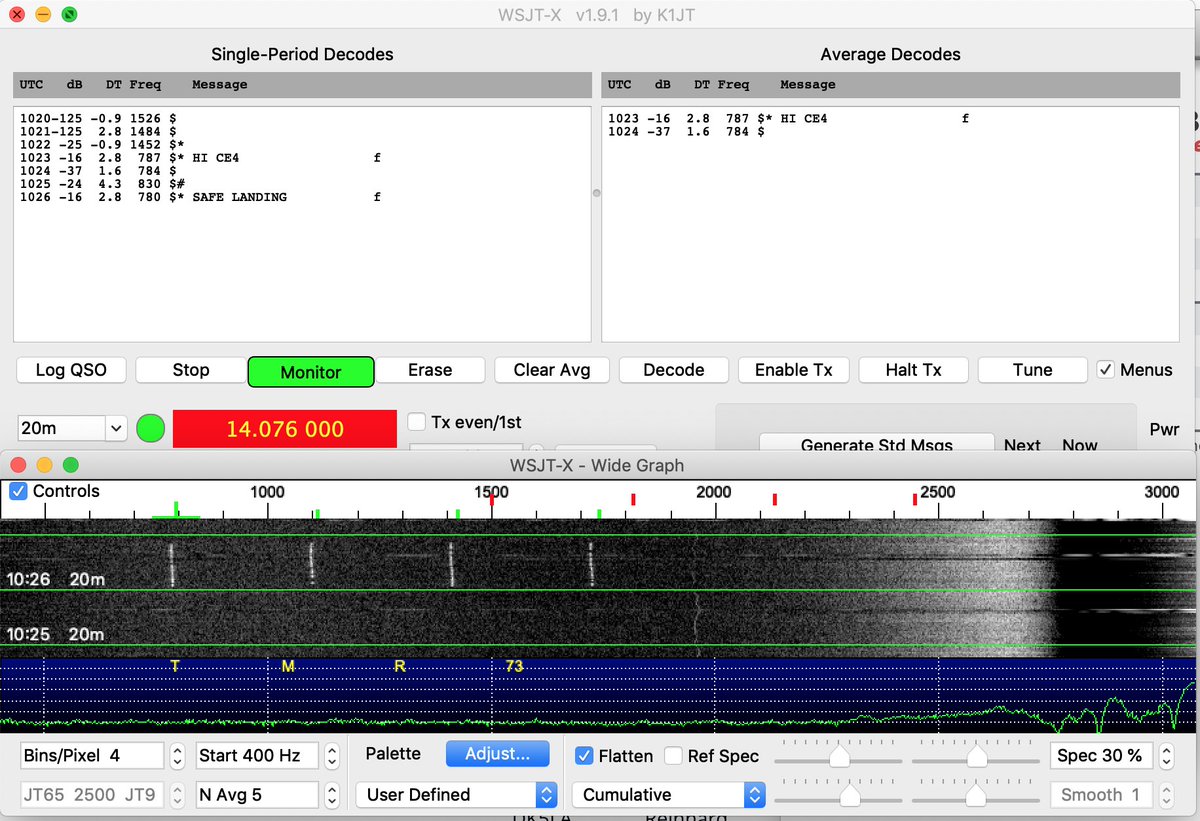1200x821 pixels.
Task: Select the 1025 -24 830 decode row
Action: (102, 184)
